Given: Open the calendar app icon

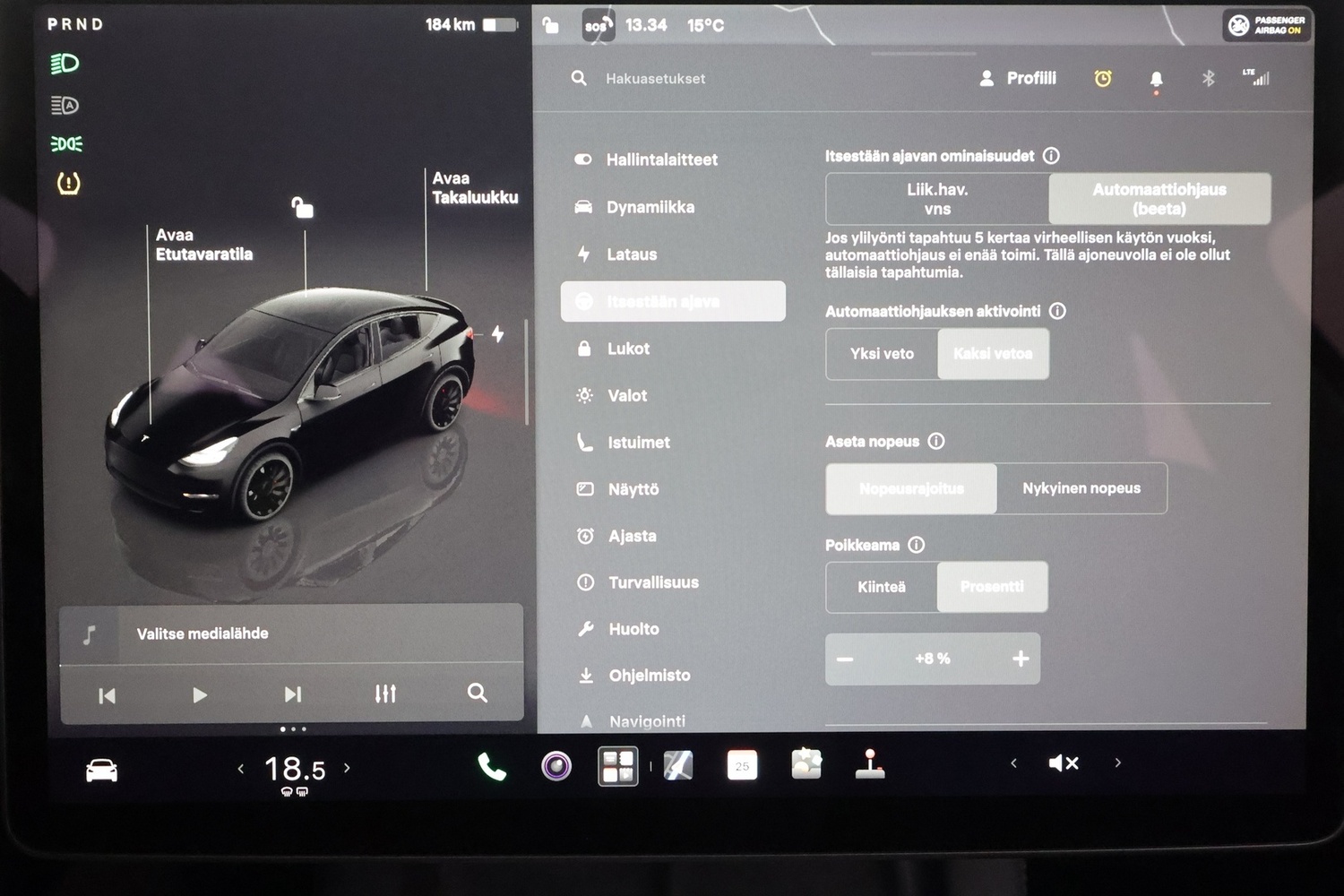Looking at the screenshot, I should (742, 765).
